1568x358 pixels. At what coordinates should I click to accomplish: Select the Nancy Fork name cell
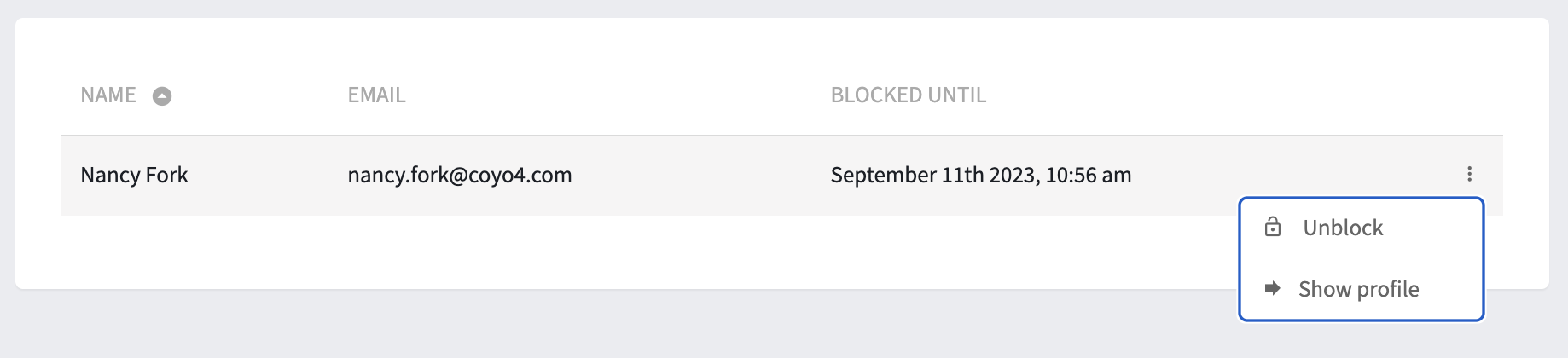pyautogui.click(x=134, y=175)
